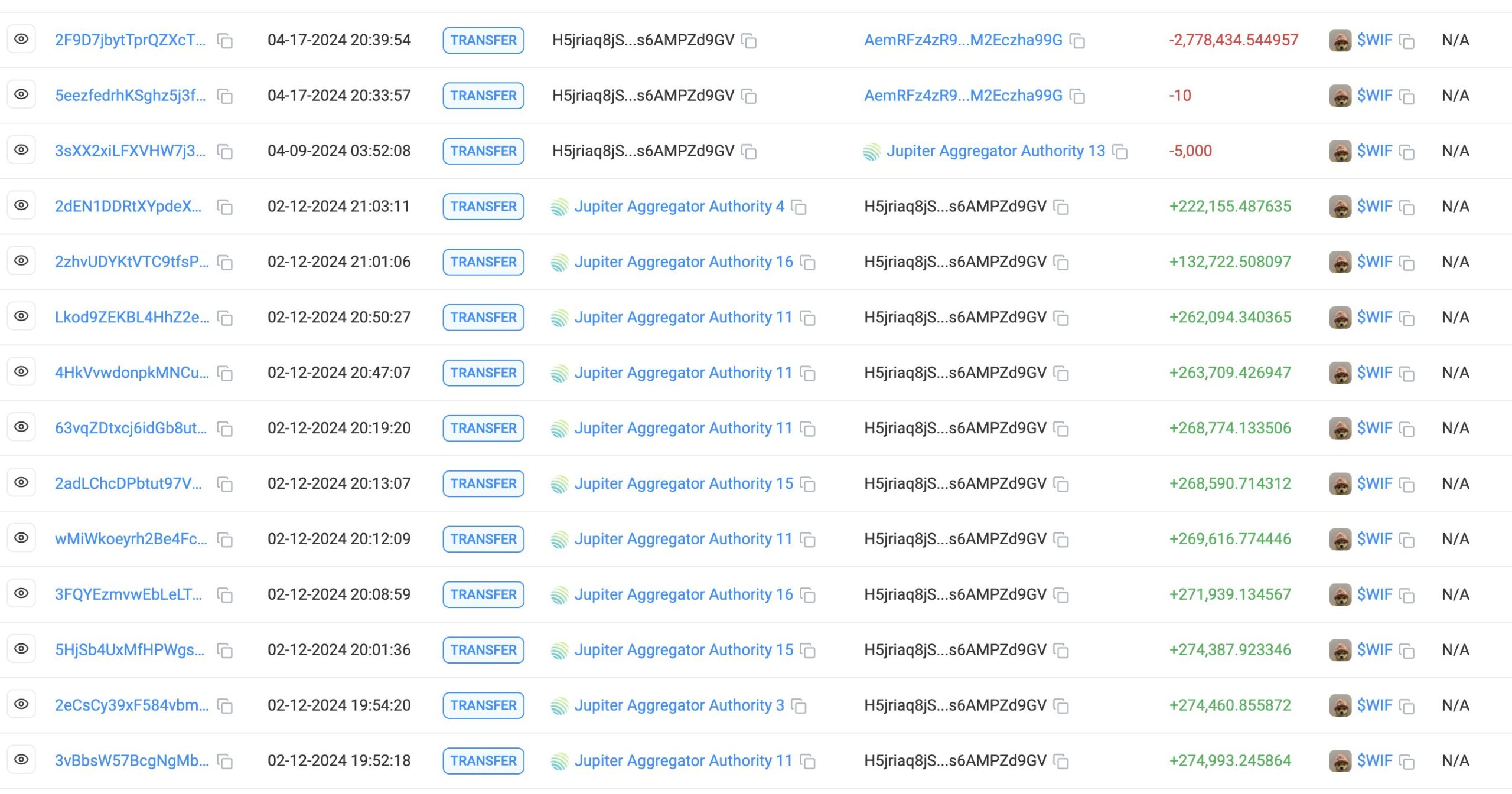Copy signature 2F9D7jbytTprQZXcT... with its copy icon
This screenshot has height=794, width=1512.
pyautogui.click(x=224, y=41)
